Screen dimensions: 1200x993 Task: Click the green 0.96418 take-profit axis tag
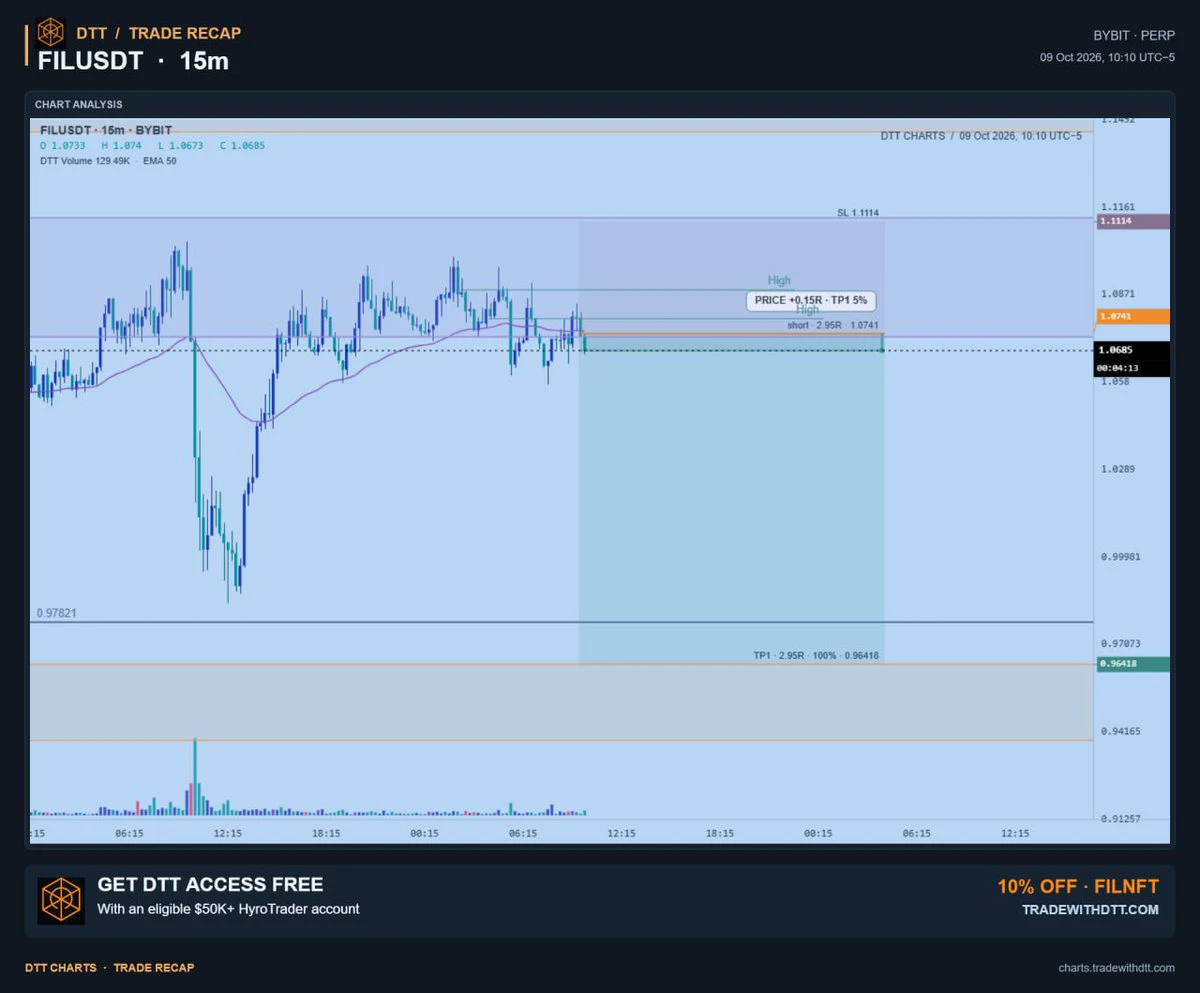coord(1133,664)
